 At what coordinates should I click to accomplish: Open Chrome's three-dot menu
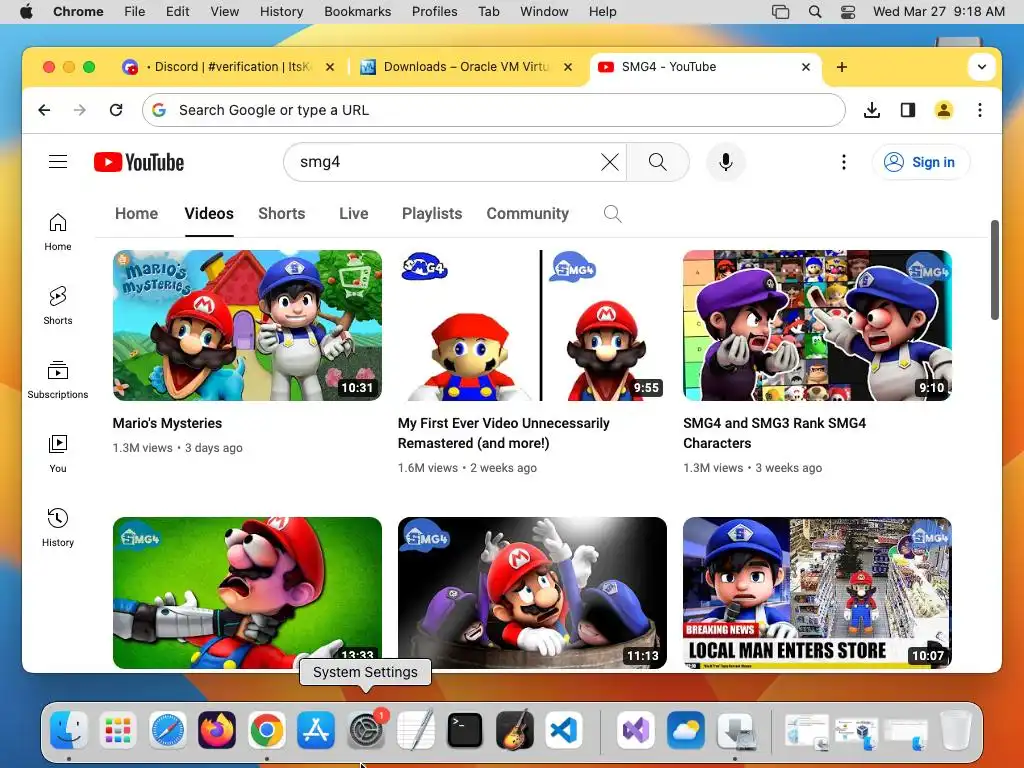point(980,110)
